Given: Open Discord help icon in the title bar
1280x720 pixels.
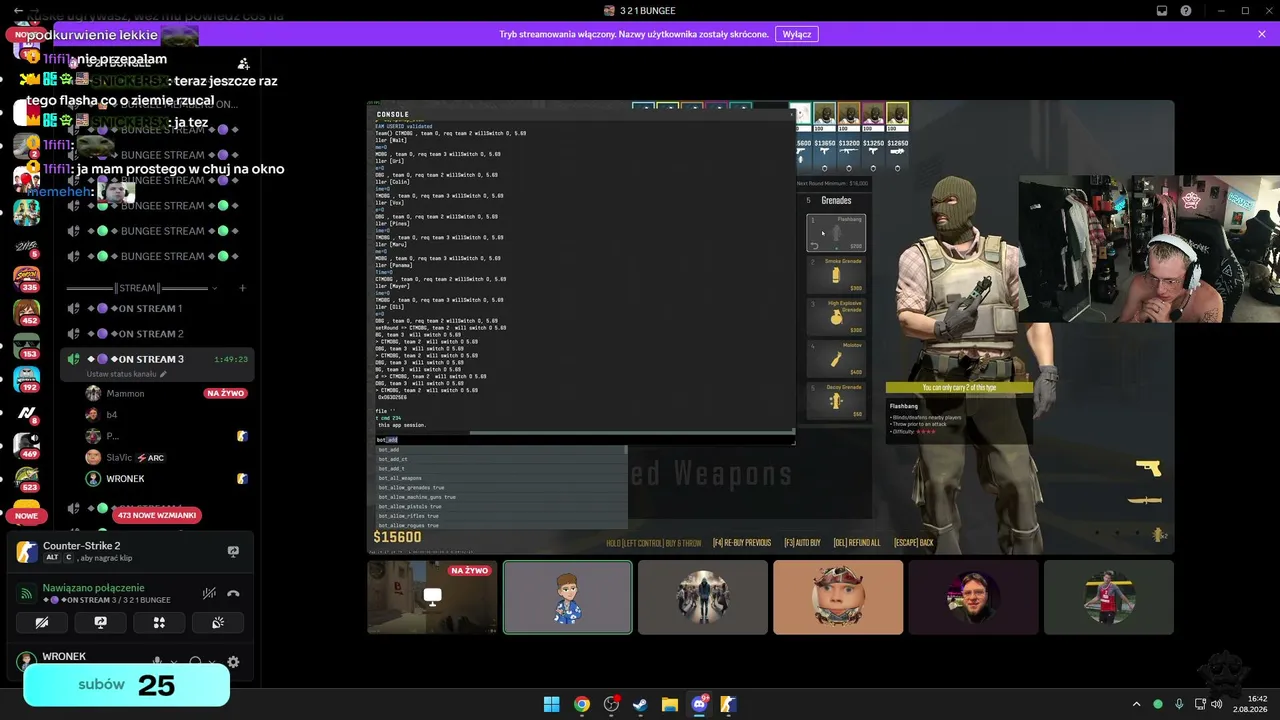Looking at the screenshot, I should tap(1186, 11).
